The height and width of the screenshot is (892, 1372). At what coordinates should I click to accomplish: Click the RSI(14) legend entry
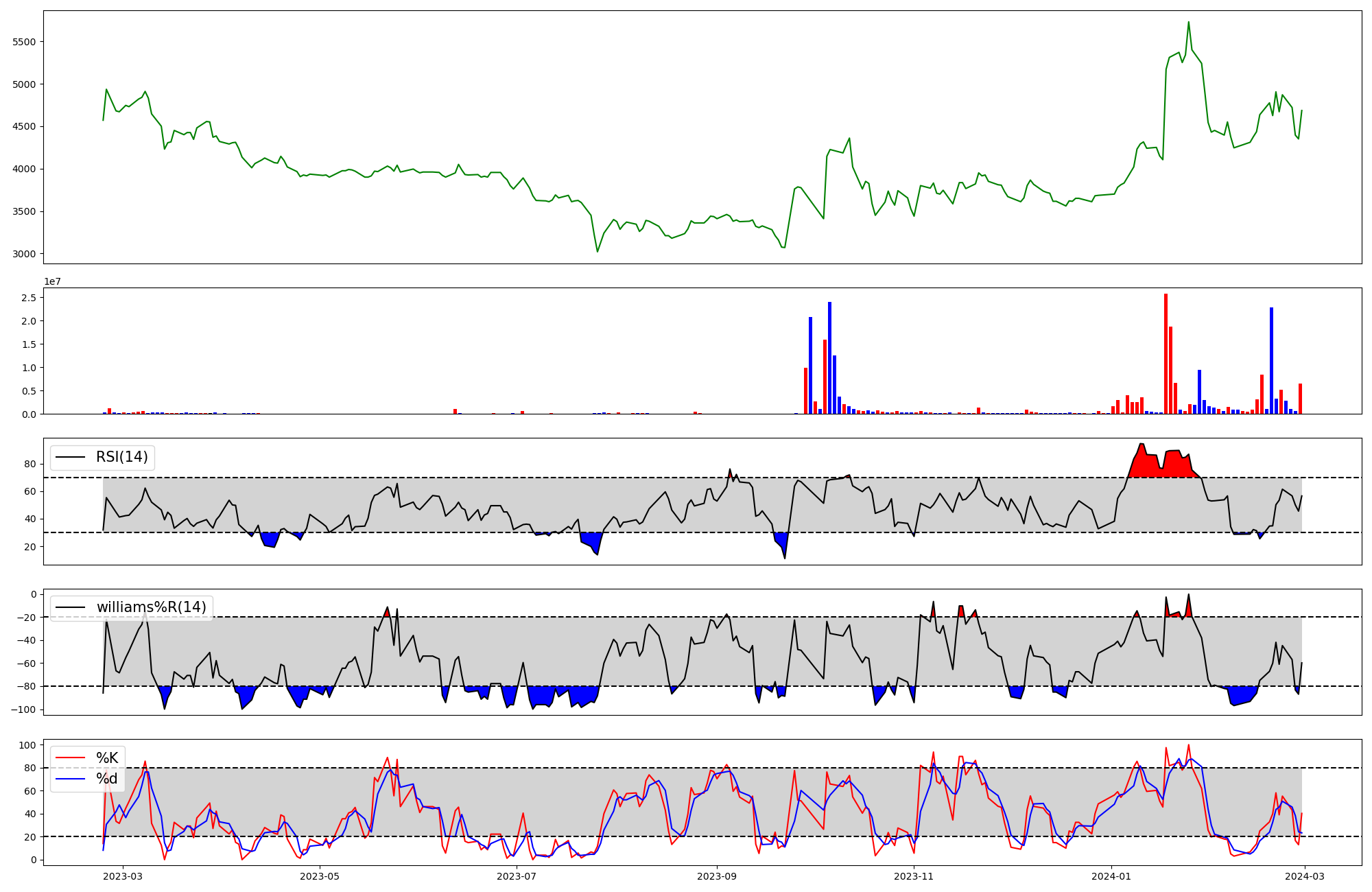coord(121,457)
